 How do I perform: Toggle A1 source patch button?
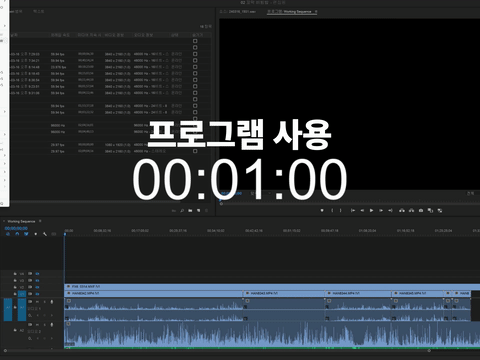8,310
